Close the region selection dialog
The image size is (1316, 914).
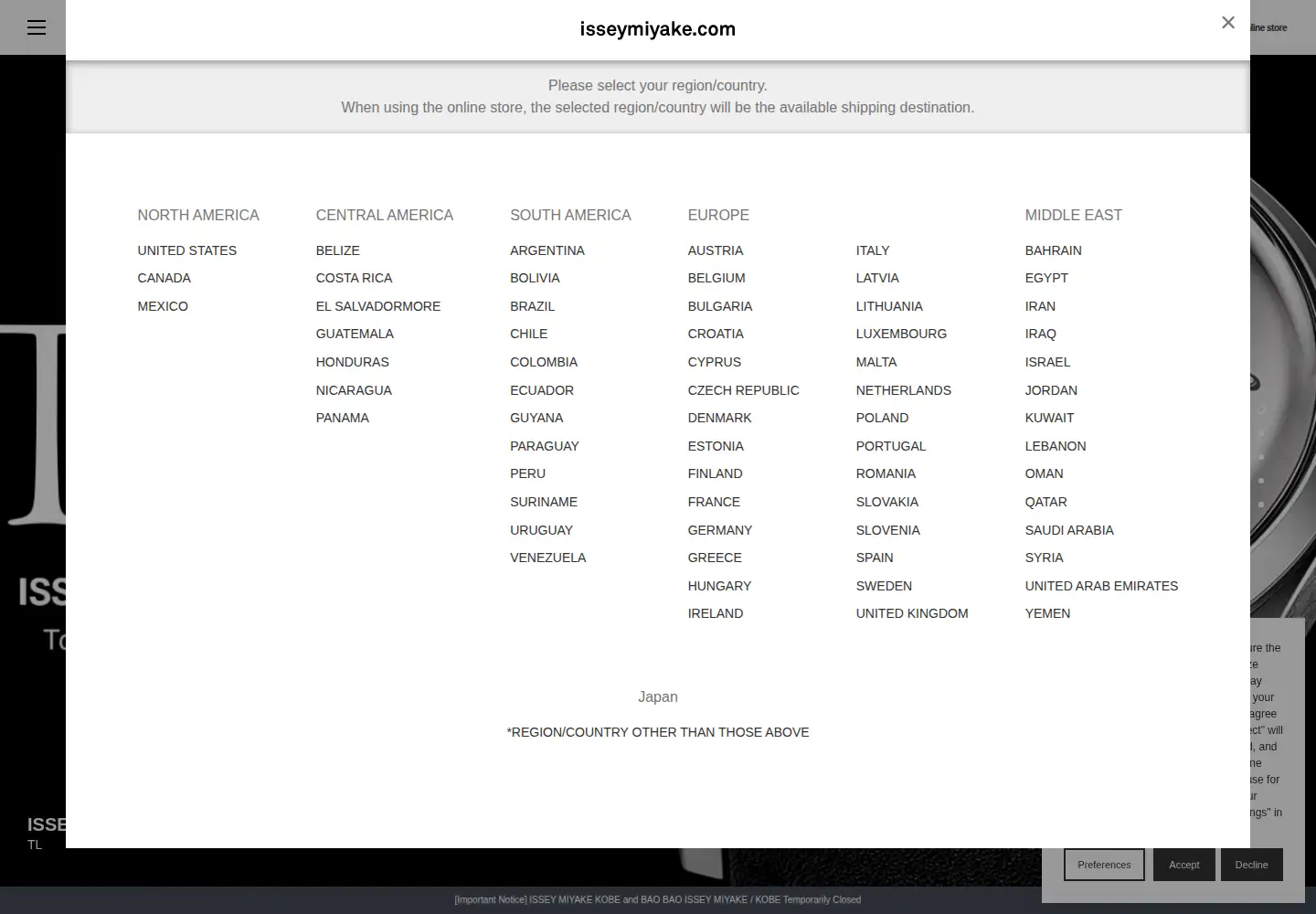[x=1228, y=23]
